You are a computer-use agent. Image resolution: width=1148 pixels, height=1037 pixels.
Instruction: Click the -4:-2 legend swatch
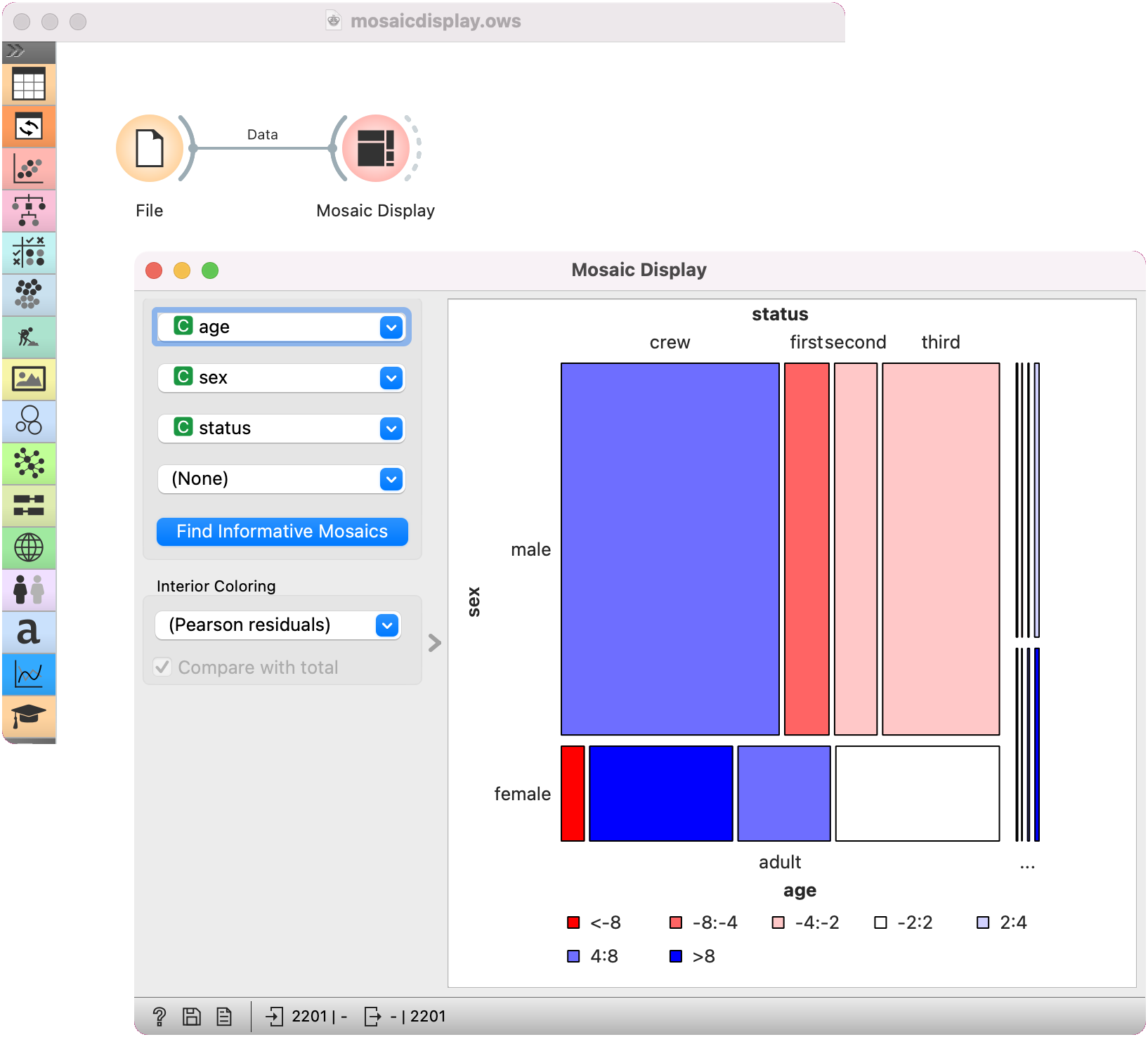click(x=778, y=922)
